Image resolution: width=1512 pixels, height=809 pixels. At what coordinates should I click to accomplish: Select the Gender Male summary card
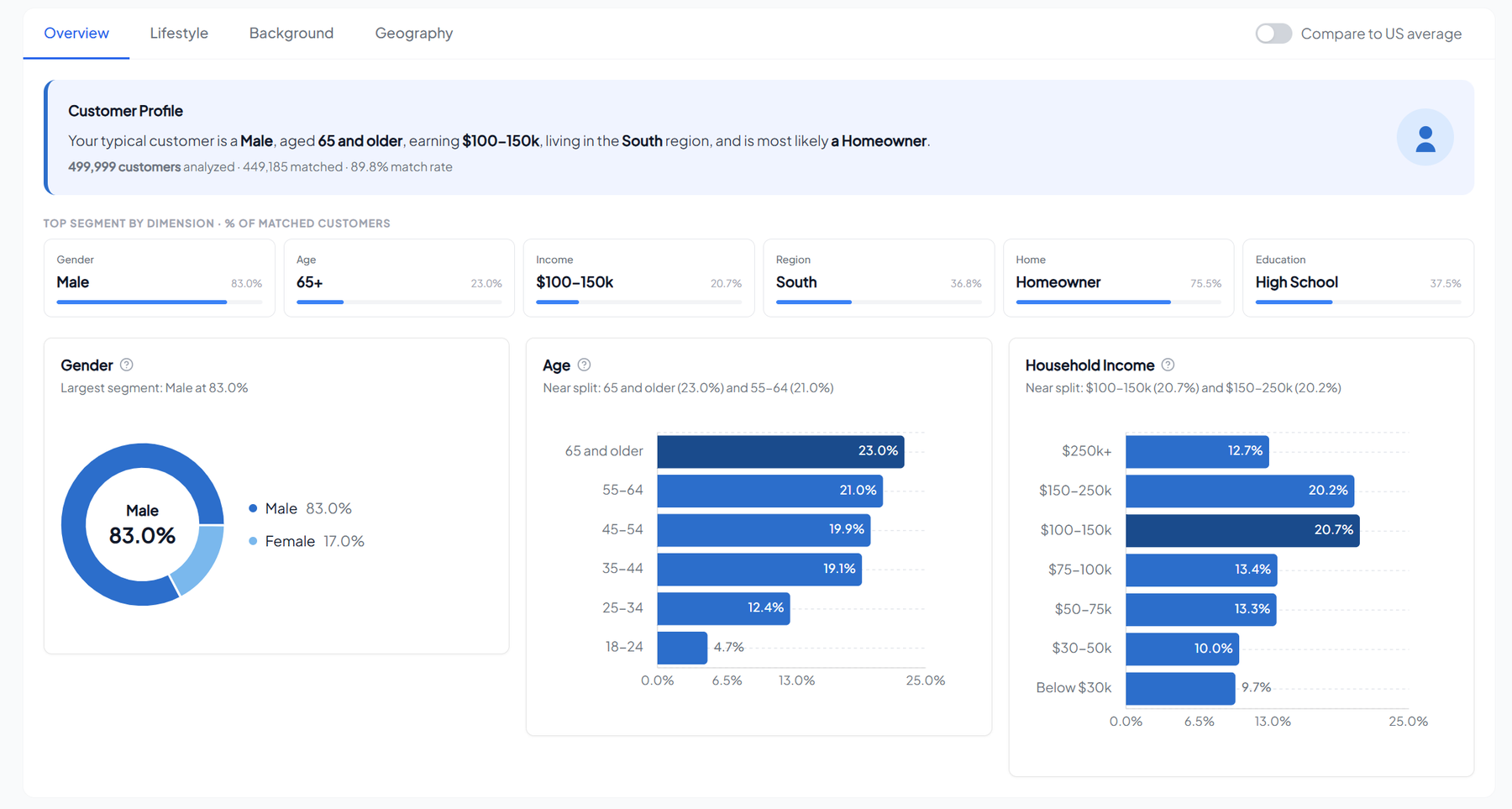pyautogui.click(x=160, y=278)
